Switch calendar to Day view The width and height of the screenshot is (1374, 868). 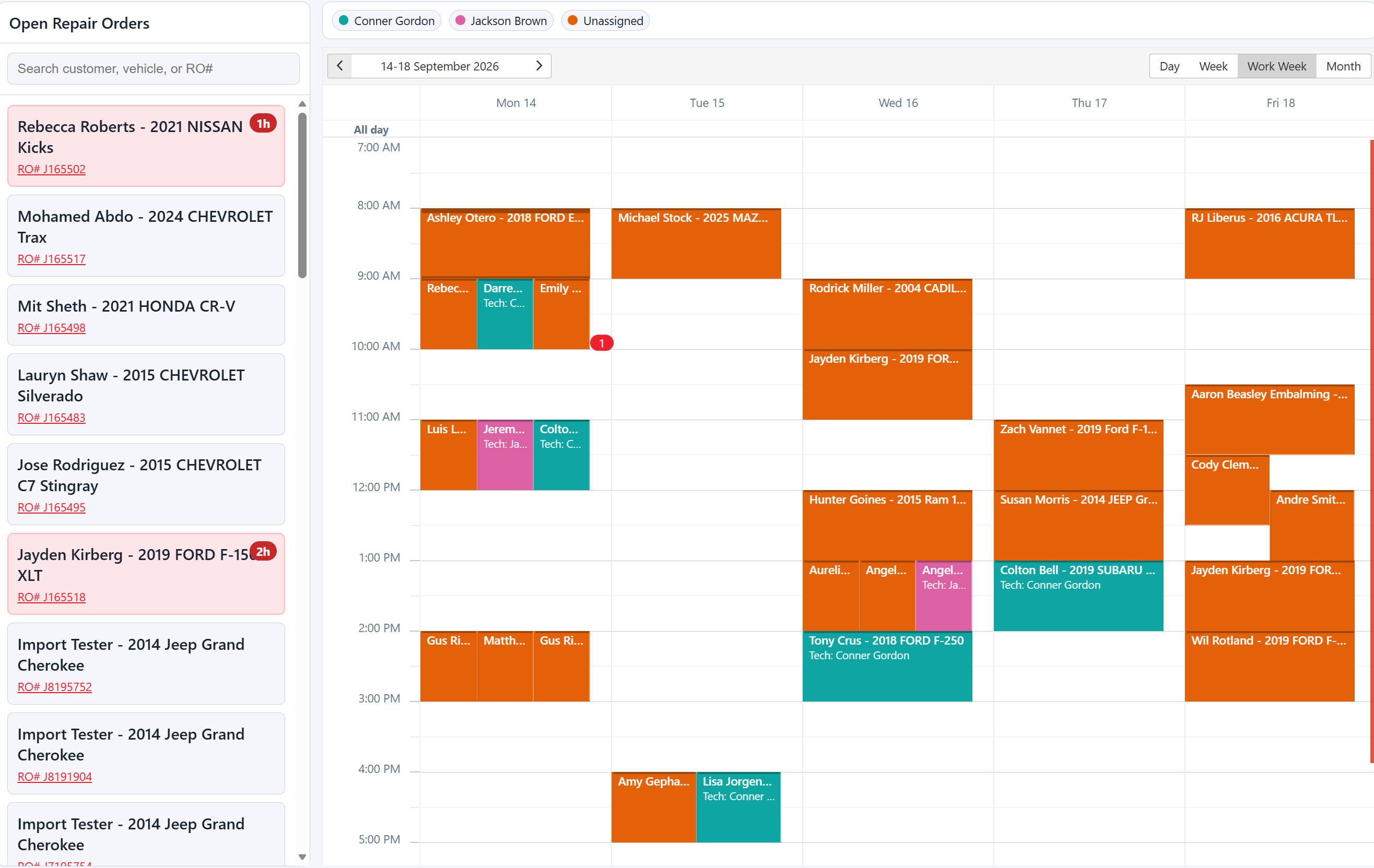coord(1169,66)
